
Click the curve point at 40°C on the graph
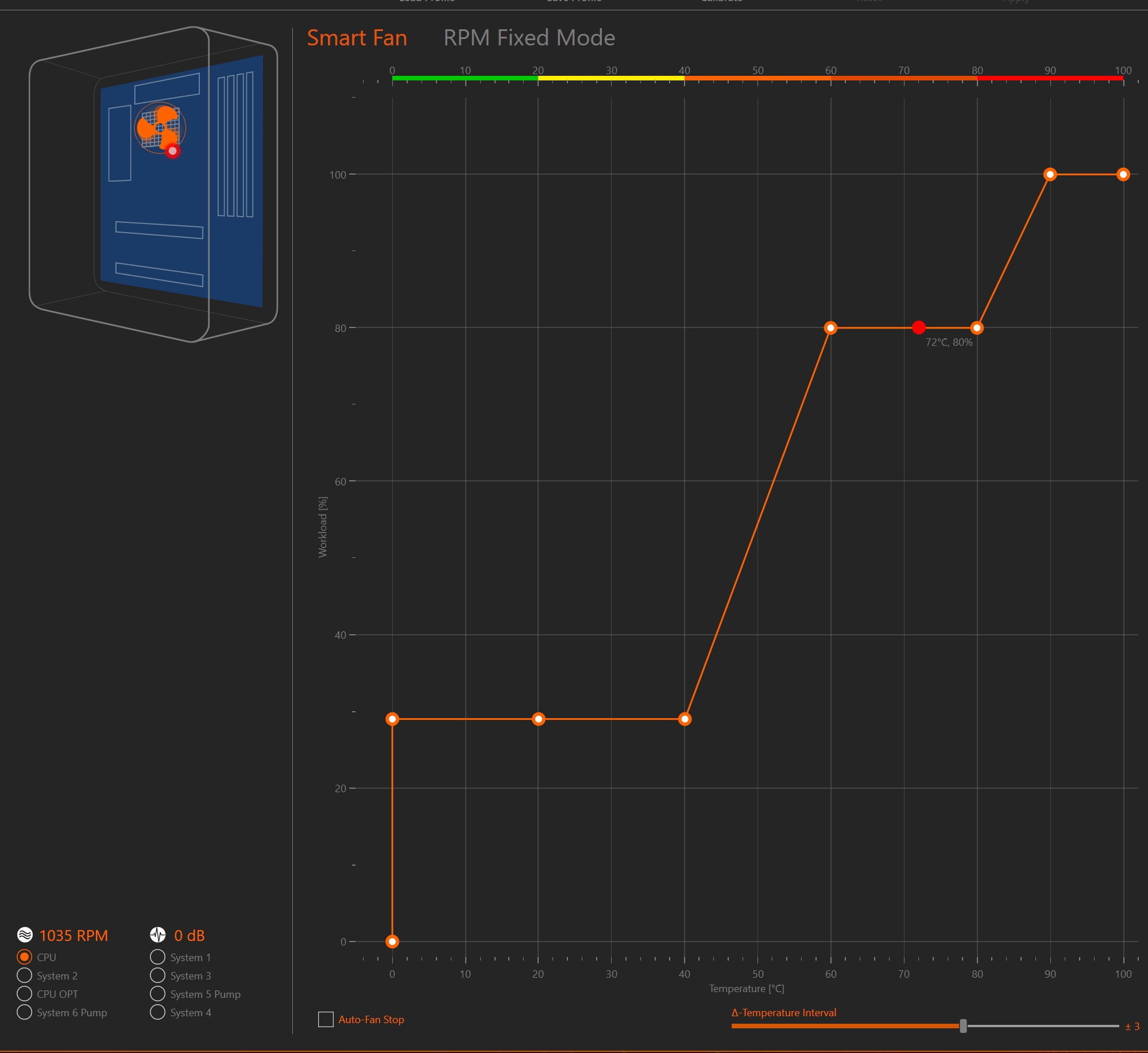(685, 719)
